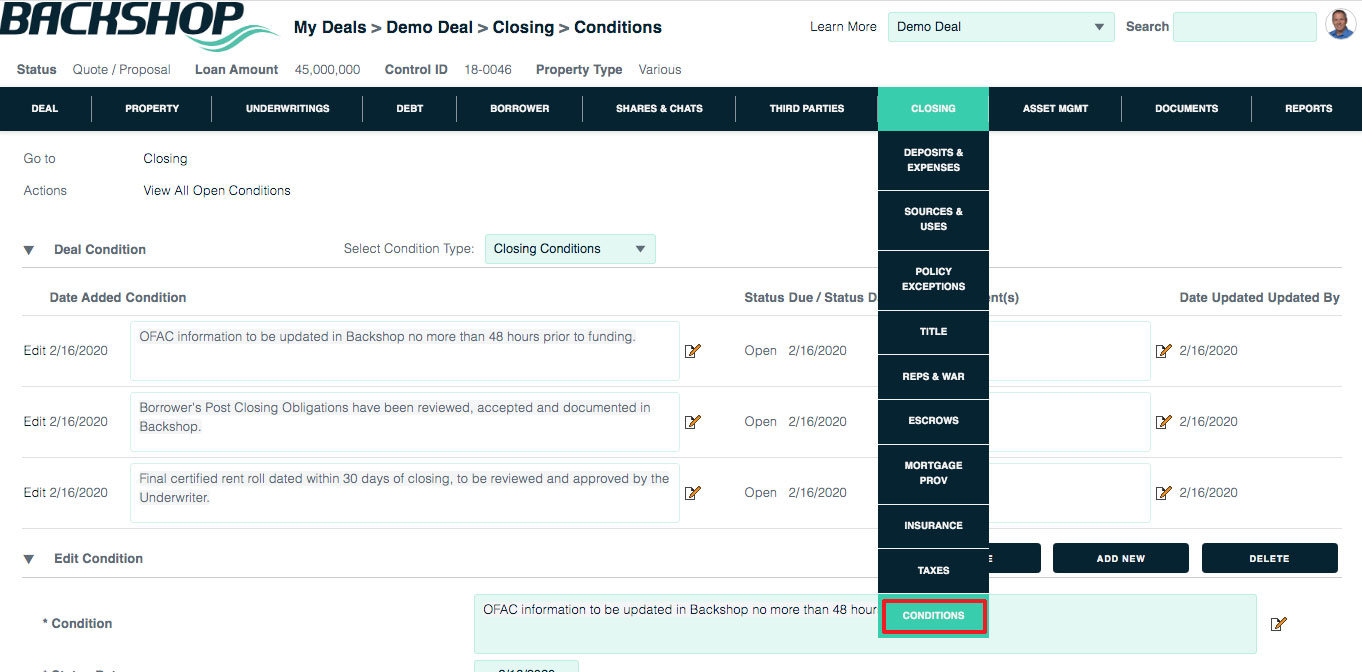Click the Closing menu tab
The height and width of the screenshot is (672, 1362).
(933, 109)
